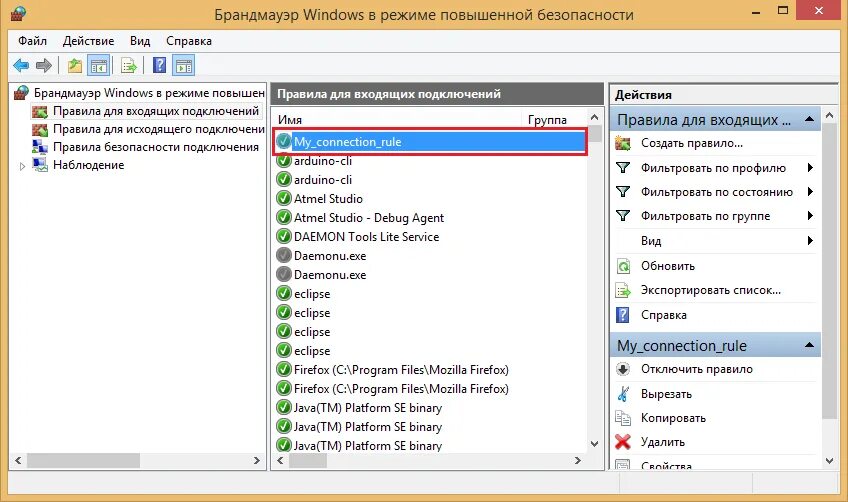Click Создать правило... action
The width and height of the screenshot is (848, 502).
(692, 143)
